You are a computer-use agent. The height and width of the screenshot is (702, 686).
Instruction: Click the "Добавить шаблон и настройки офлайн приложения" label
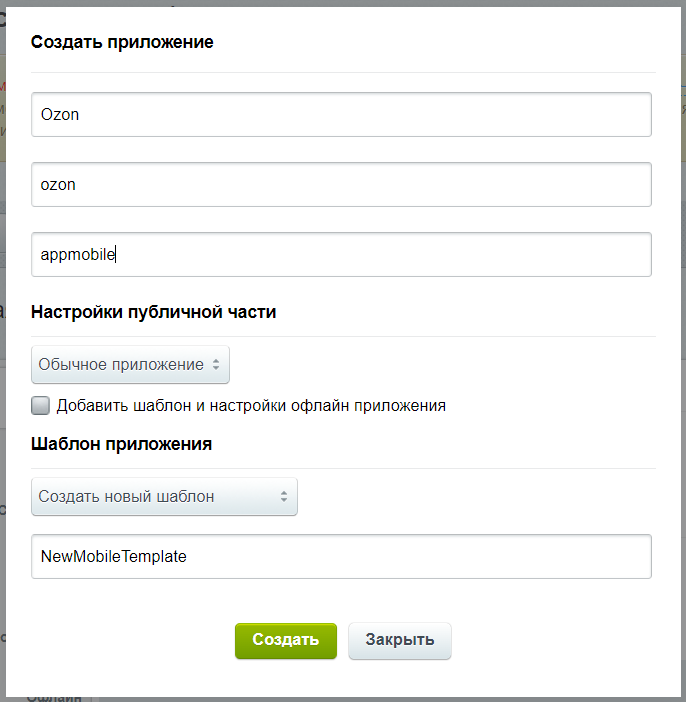coord(251,406)
